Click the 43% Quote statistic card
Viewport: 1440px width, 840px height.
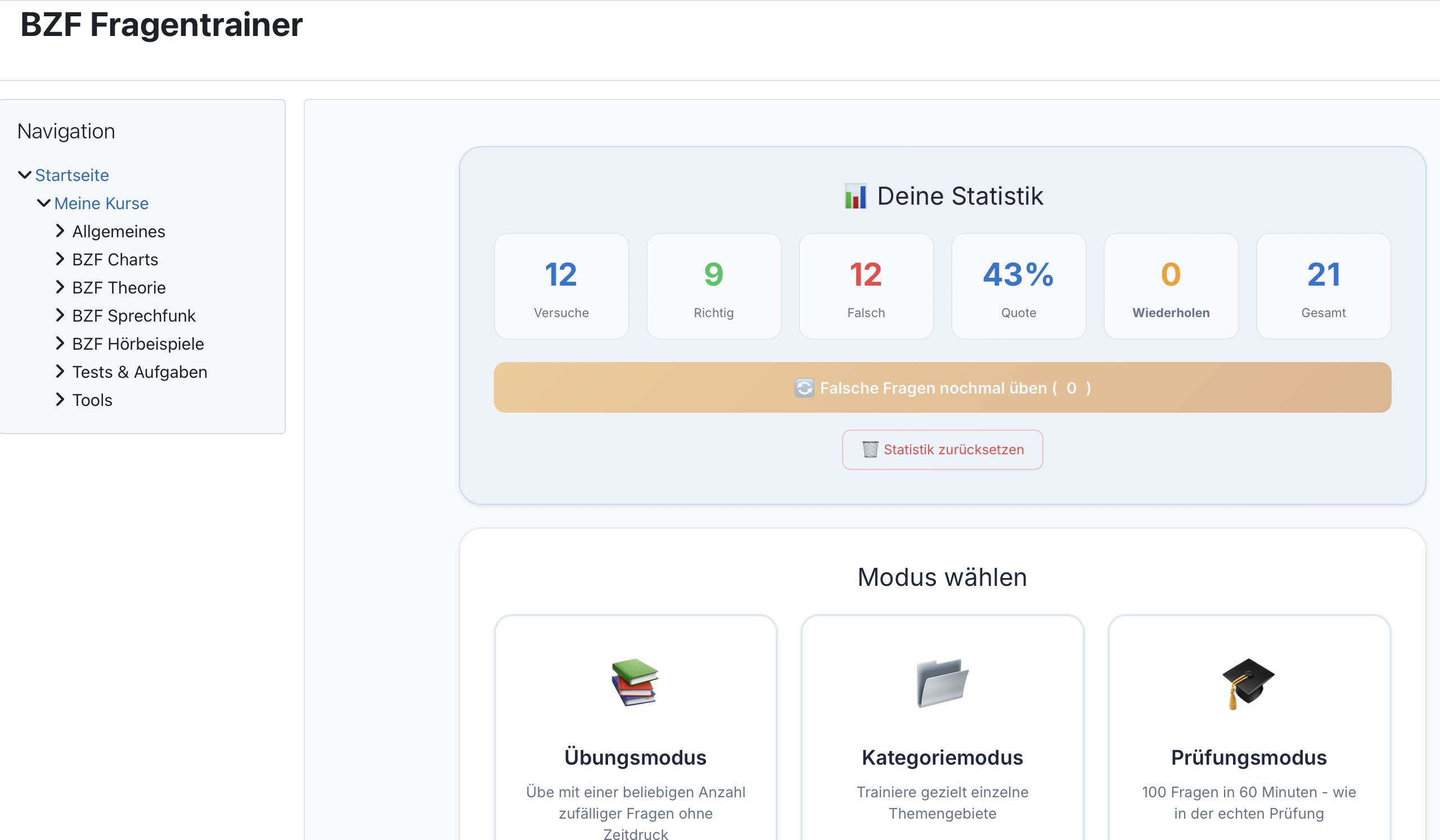(1018, 286)
